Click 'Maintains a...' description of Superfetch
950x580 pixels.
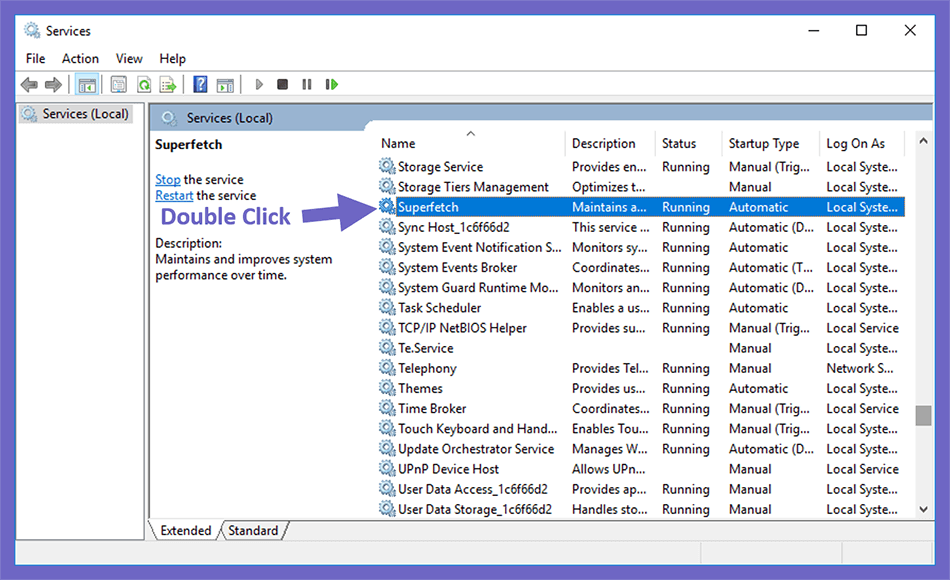(x=609, y=207)
